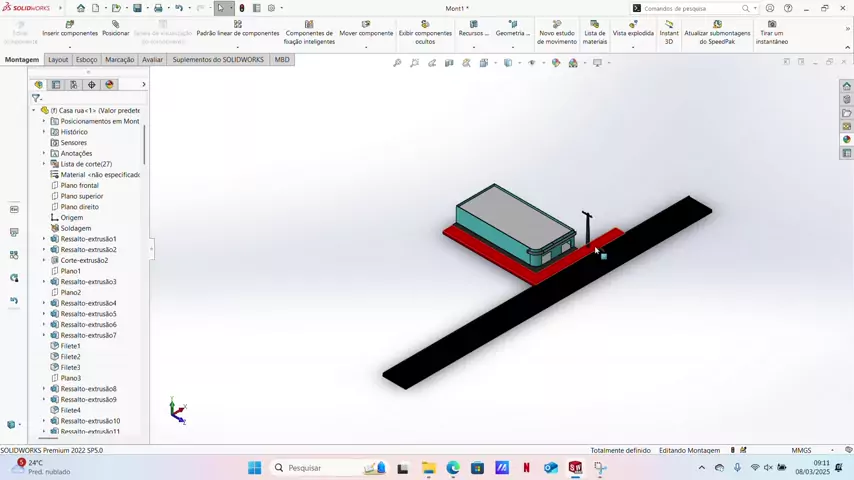
Task: Toggle the Hide/Show items eye icon
Action: (x=532, y=63)
